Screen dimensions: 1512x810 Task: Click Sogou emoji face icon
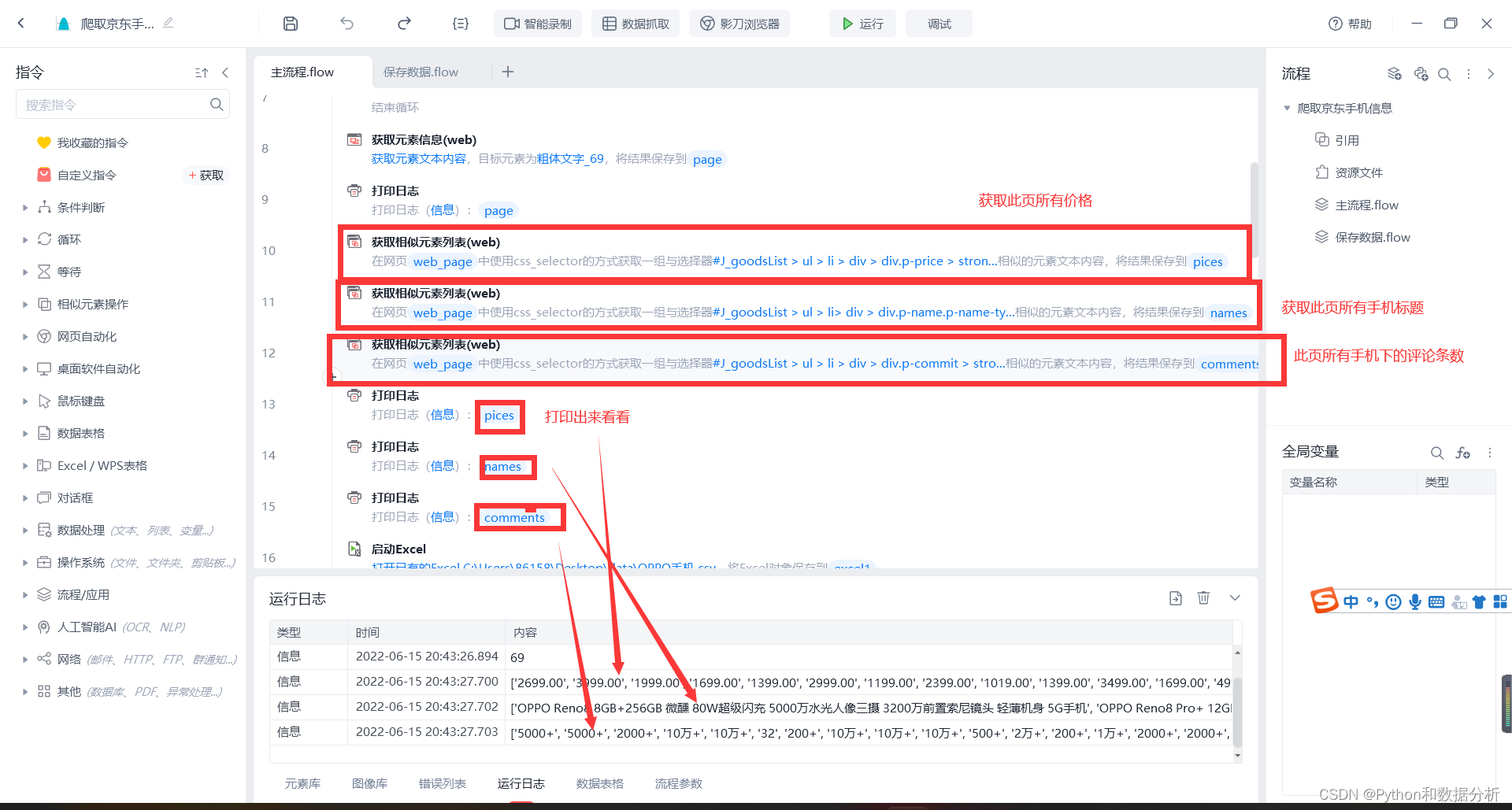click(1393, 602)
